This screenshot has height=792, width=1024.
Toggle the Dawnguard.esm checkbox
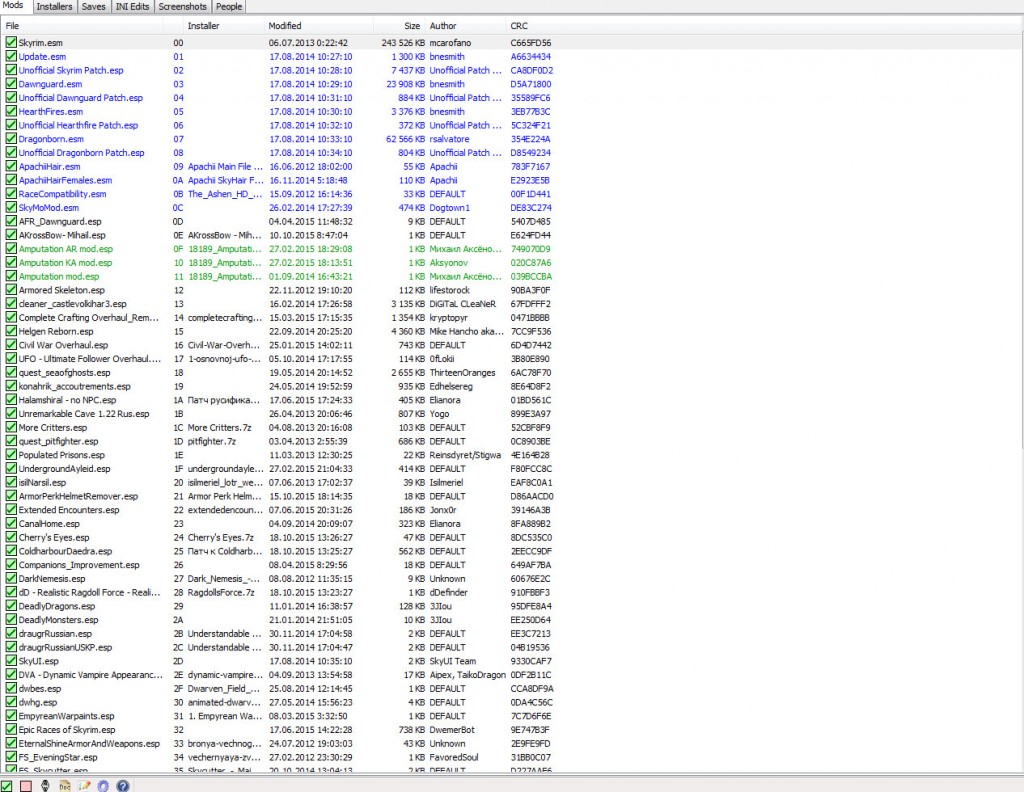11,84
